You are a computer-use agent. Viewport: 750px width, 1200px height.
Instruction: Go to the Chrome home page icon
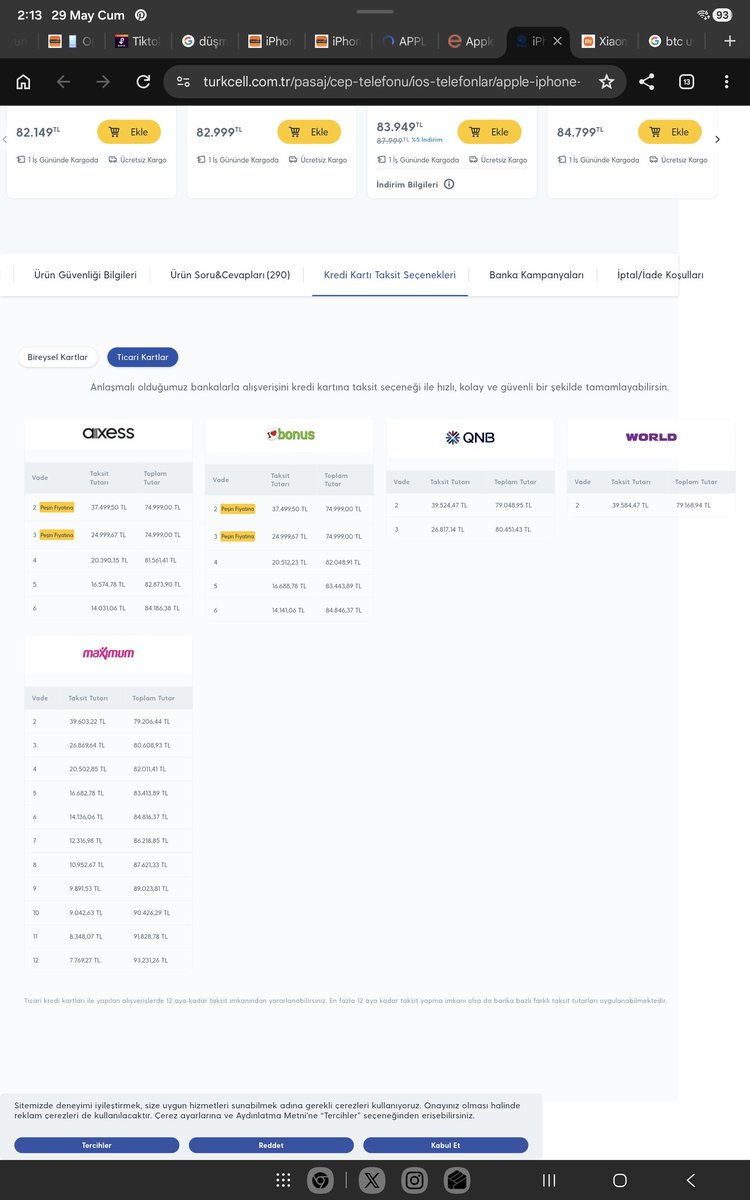coord(23,82)
